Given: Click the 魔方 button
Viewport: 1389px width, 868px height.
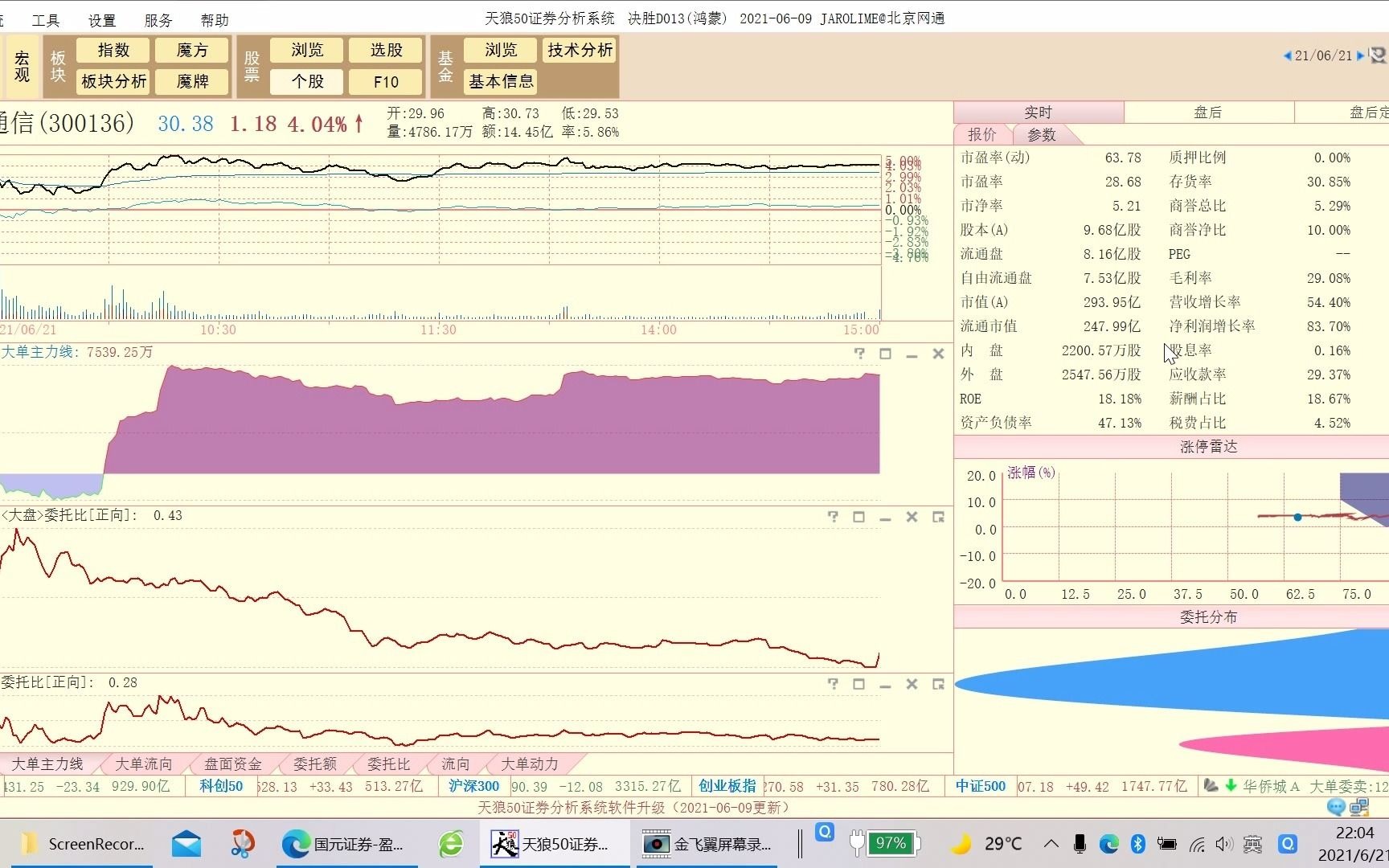Looking at the screenshot, I should pyautogui.click(x=192, y=50).
